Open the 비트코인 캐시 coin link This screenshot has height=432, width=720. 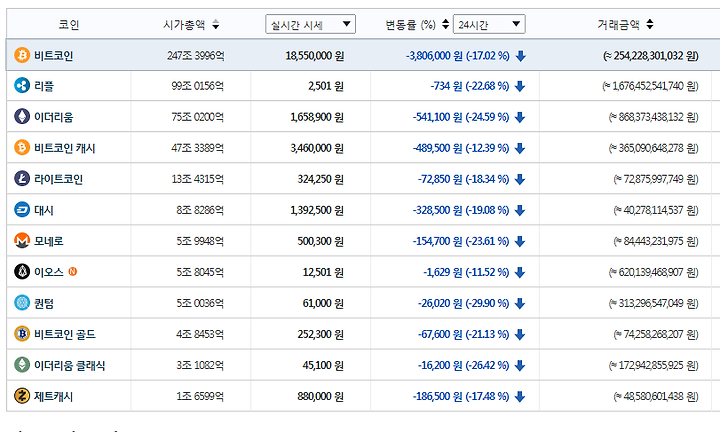pos(65,148)
